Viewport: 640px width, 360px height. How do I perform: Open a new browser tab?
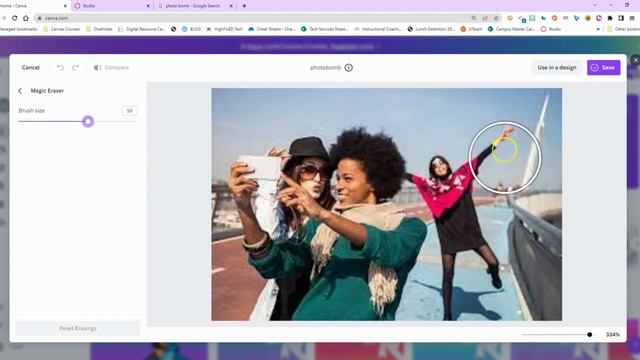pos(244,6)
